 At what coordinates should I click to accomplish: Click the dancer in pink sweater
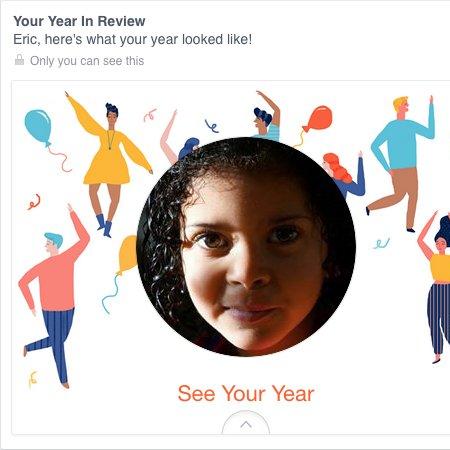(53, 295)
